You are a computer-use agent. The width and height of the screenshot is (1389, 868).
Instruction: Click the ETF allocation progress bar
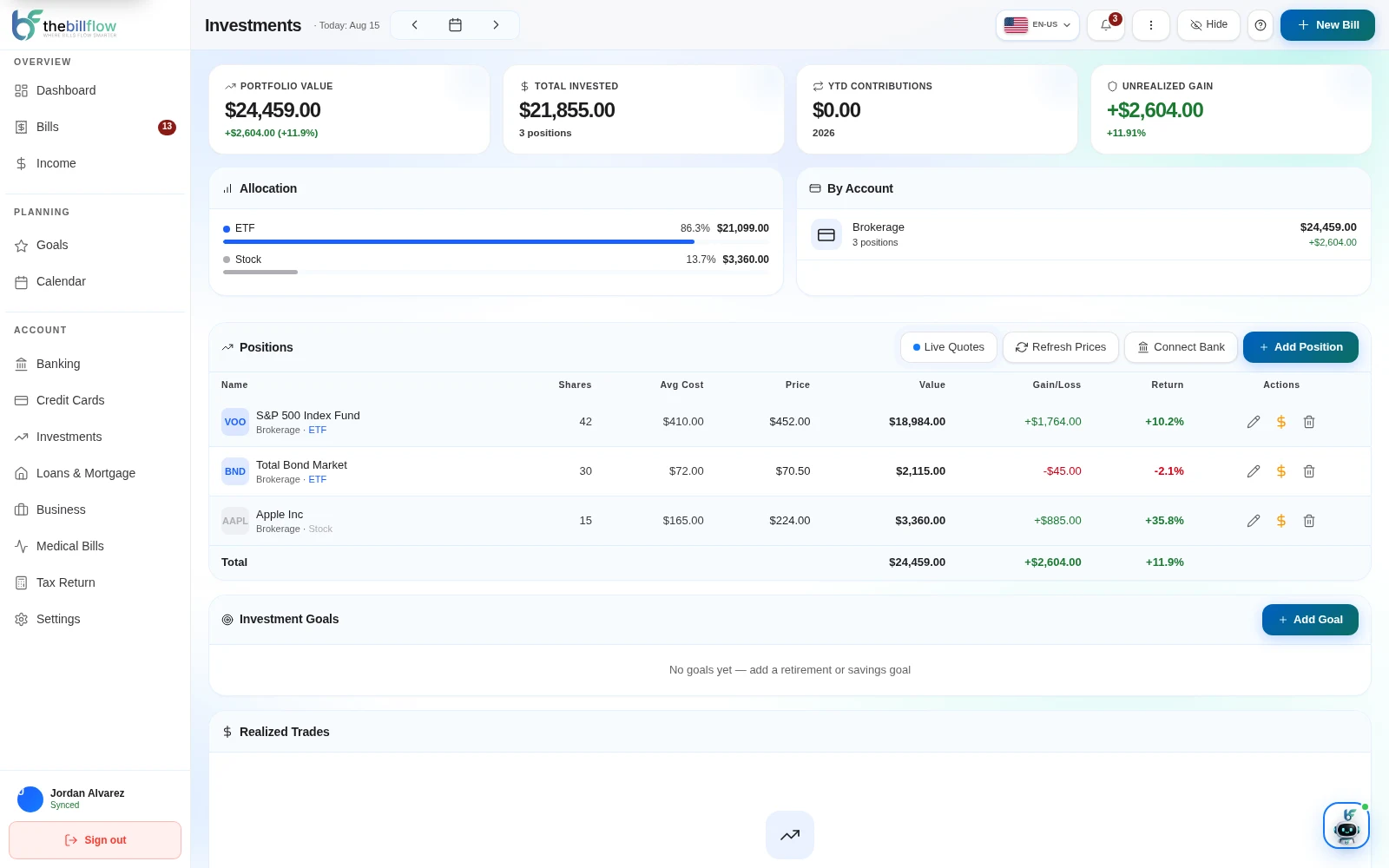(496, 241)
